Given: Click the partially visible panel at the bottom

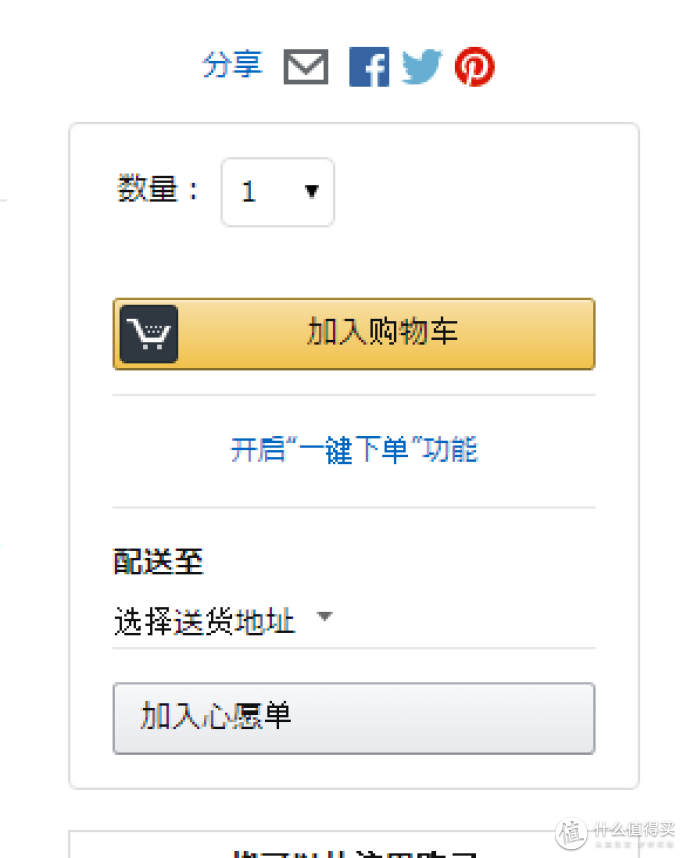Looking at the screenshot, I should 354,844.
